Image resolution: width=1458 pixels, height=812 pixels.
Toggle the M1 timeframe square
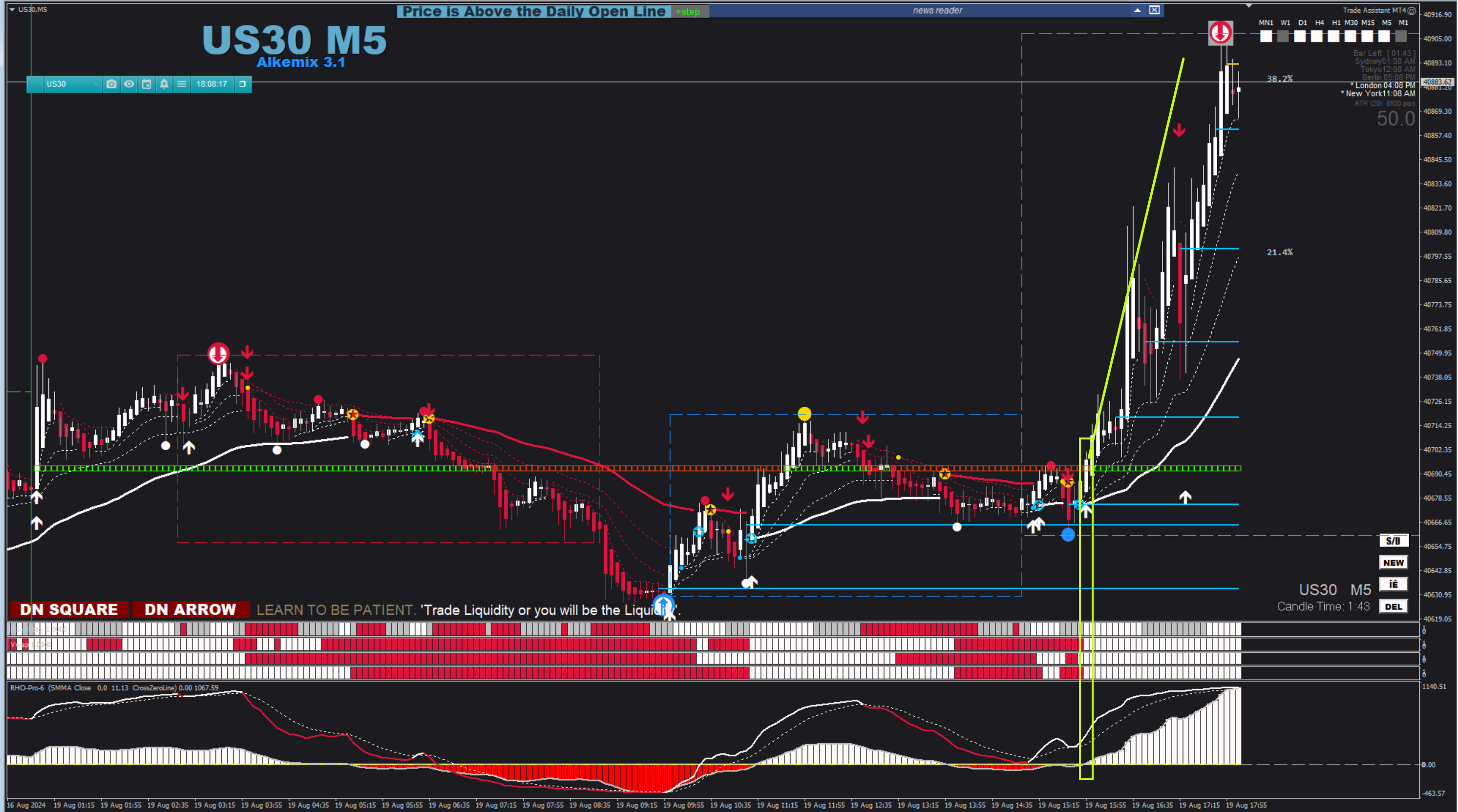pos(1401,36)
